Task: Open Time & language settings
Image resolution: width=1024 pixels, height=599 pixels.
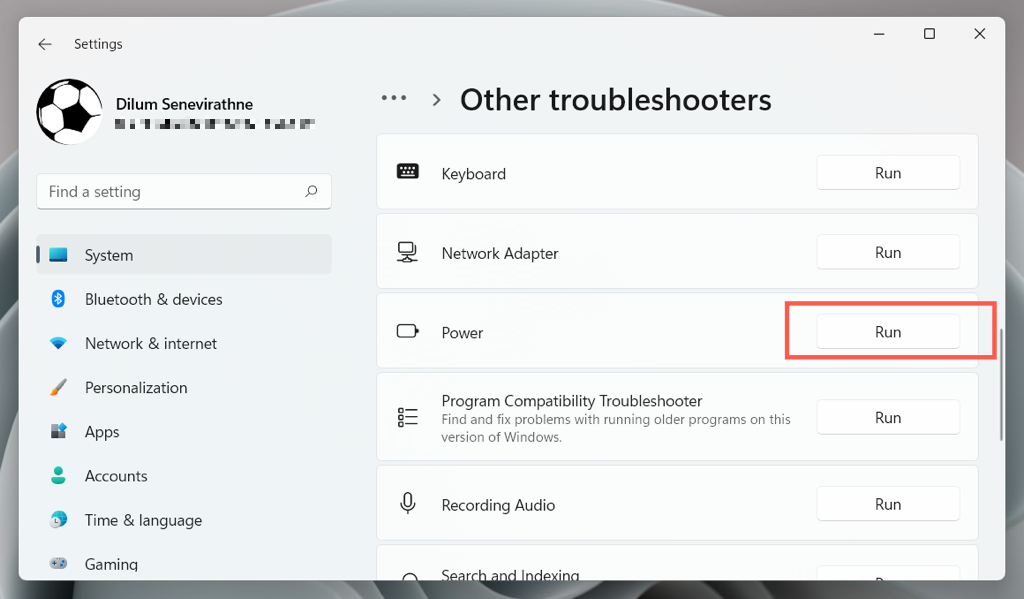Action: (x=184, y=520)
